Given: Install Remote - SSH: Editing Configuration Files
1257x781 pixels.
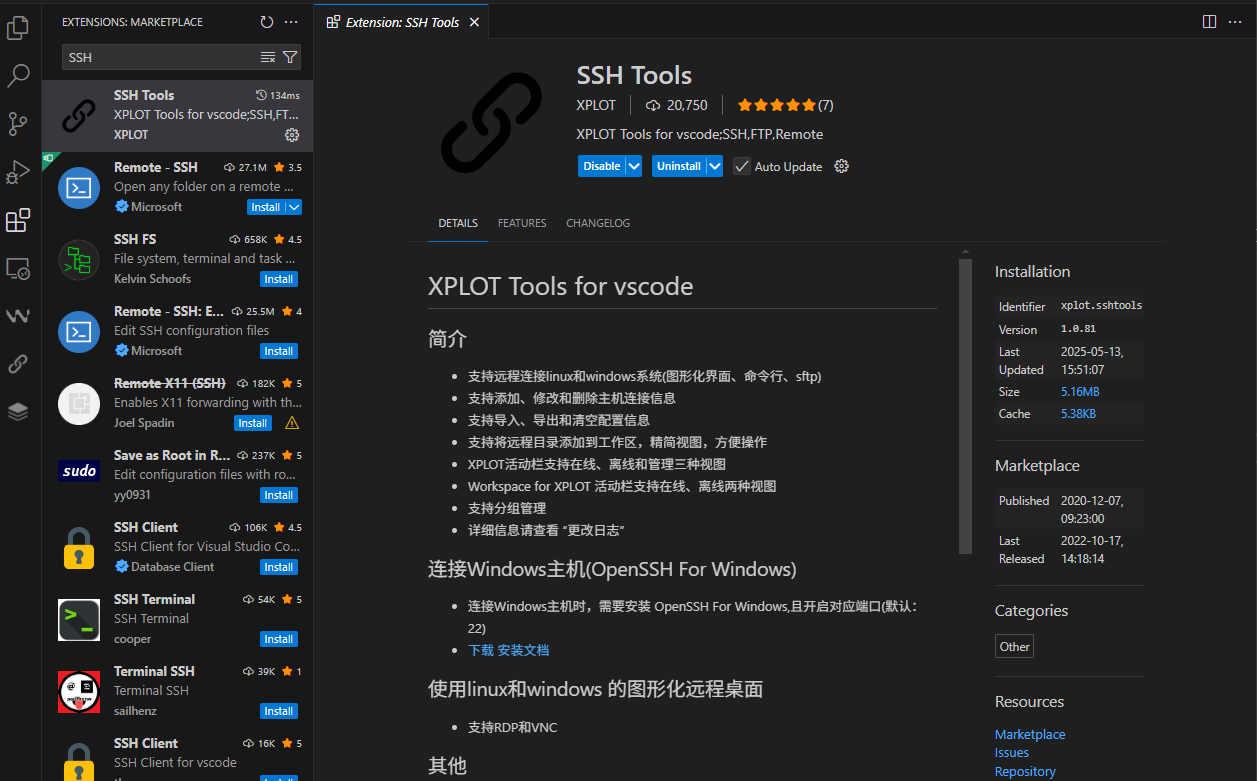Looking at the screenshot, I should pyautogui.click(x=279, y=351).
